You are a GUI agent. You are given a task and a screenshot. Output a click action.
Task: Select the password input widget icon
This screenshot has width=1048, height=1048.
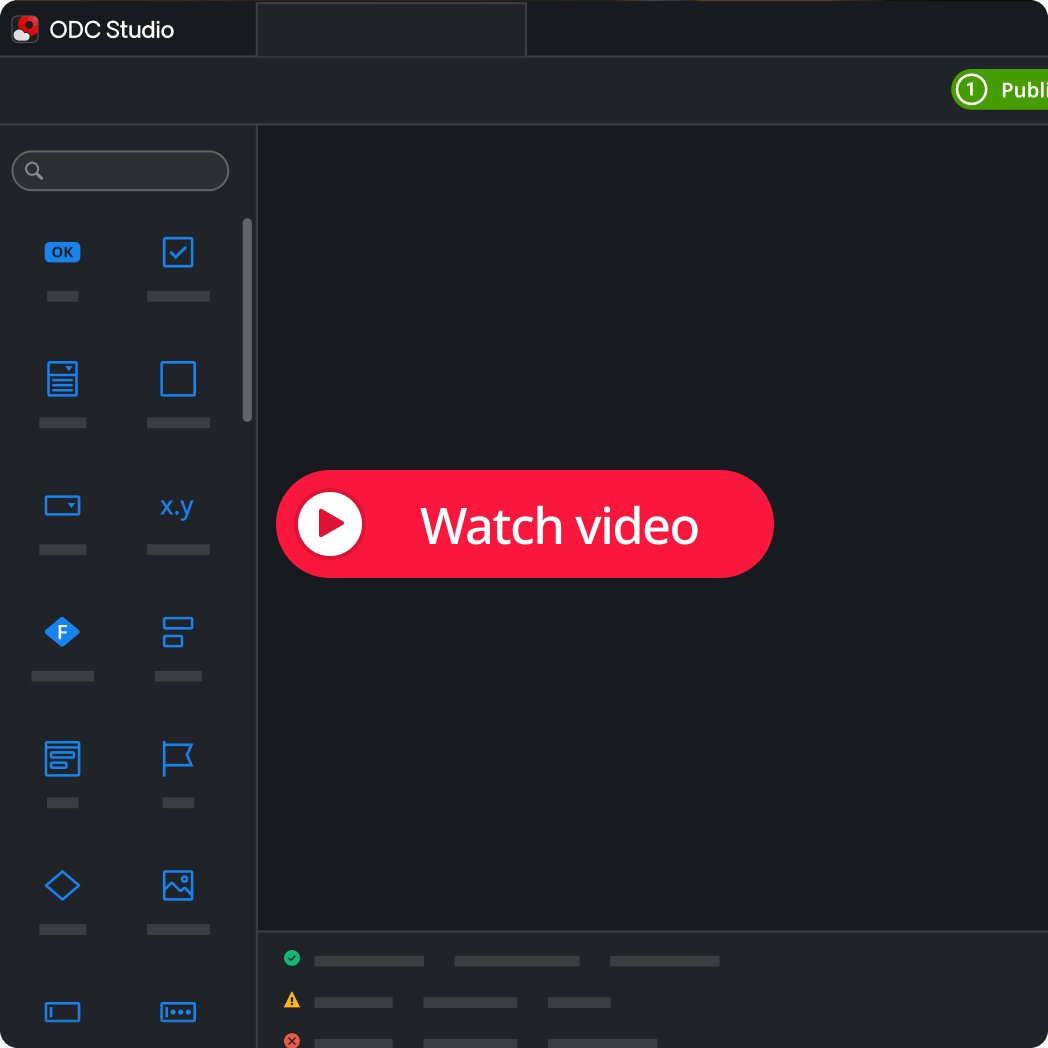point(178,1012)
